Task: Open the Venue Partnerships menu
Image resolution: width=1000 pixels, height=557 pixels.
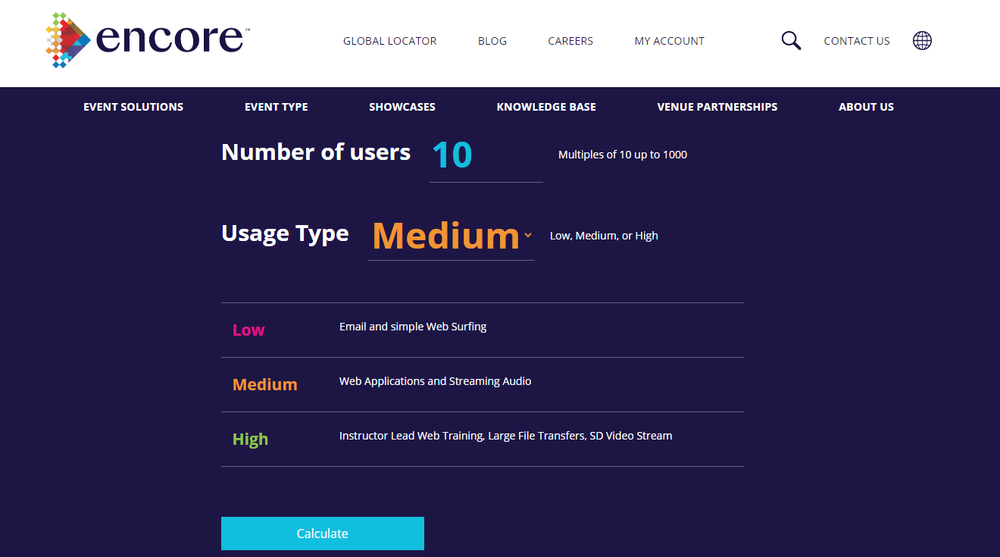Action: coord(717,107)
